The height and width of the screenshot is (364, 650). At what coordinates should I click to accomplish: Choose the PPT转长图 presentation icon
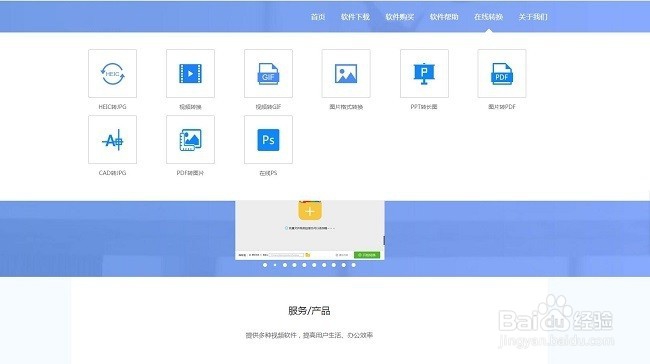pyautogui.click(x=424, y=73)
